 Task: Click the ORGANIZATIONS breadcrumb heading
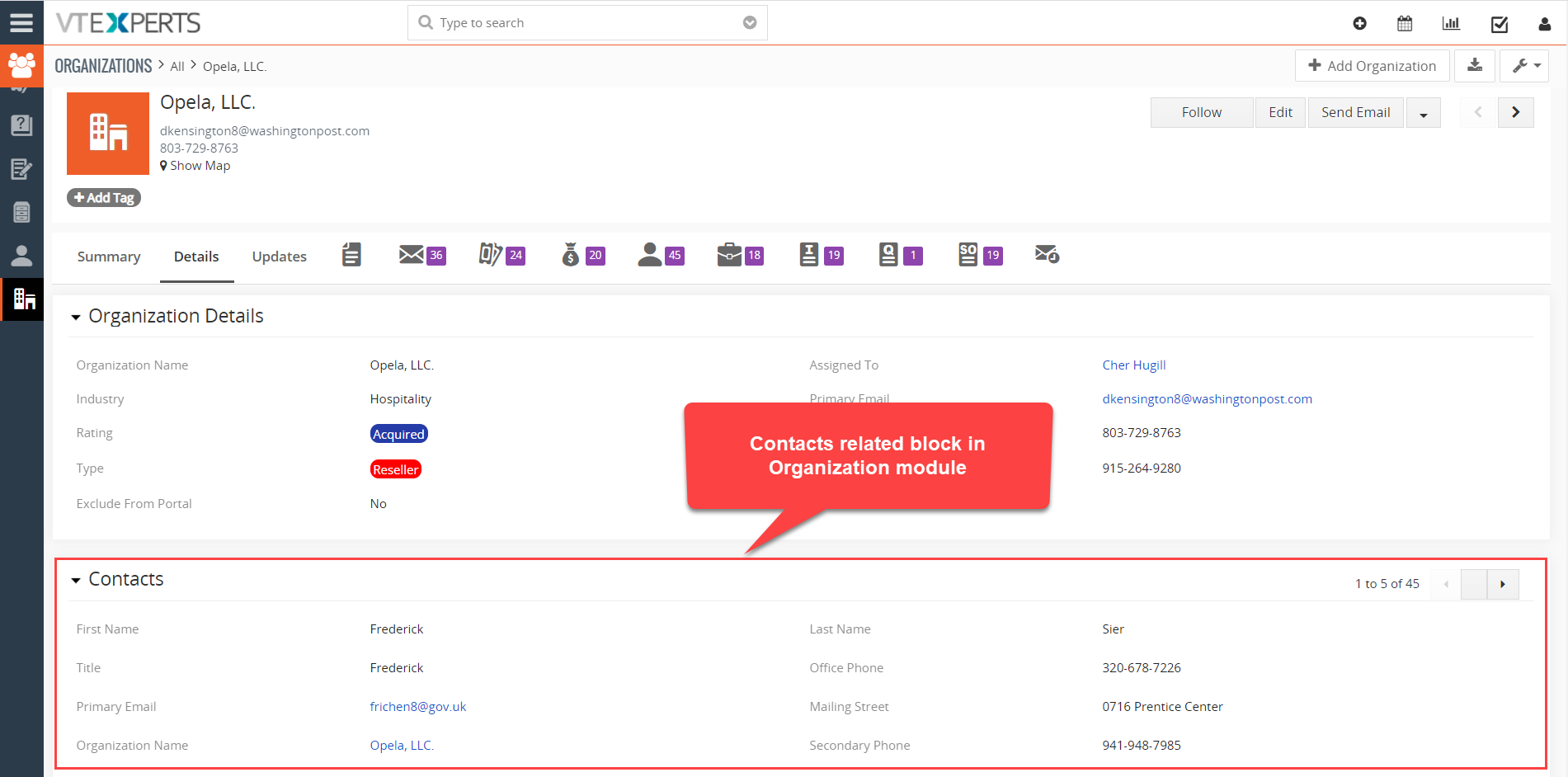click(x=103, y=66)
